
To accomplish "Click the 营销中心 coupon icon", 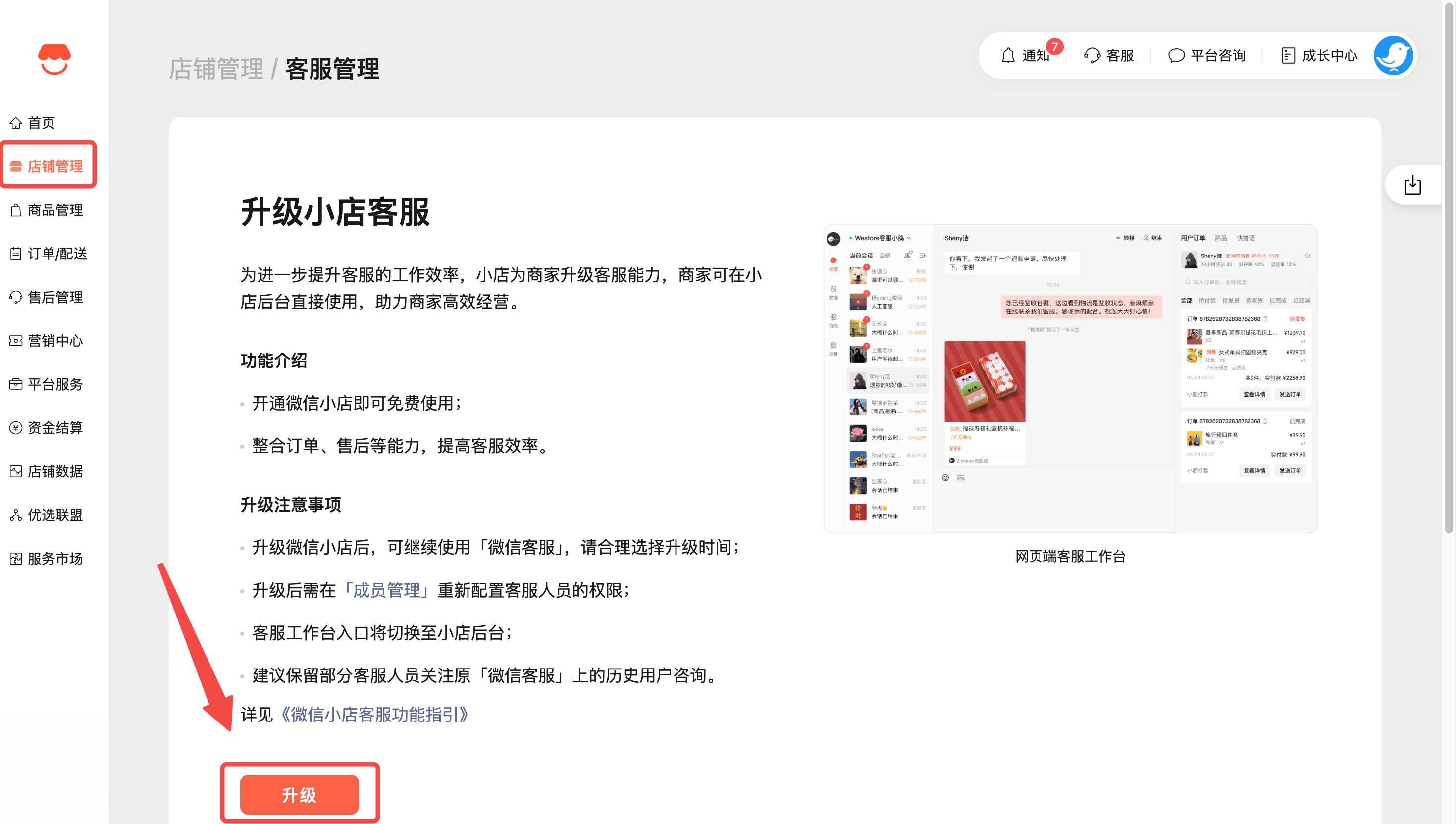I will click(16, 341).
